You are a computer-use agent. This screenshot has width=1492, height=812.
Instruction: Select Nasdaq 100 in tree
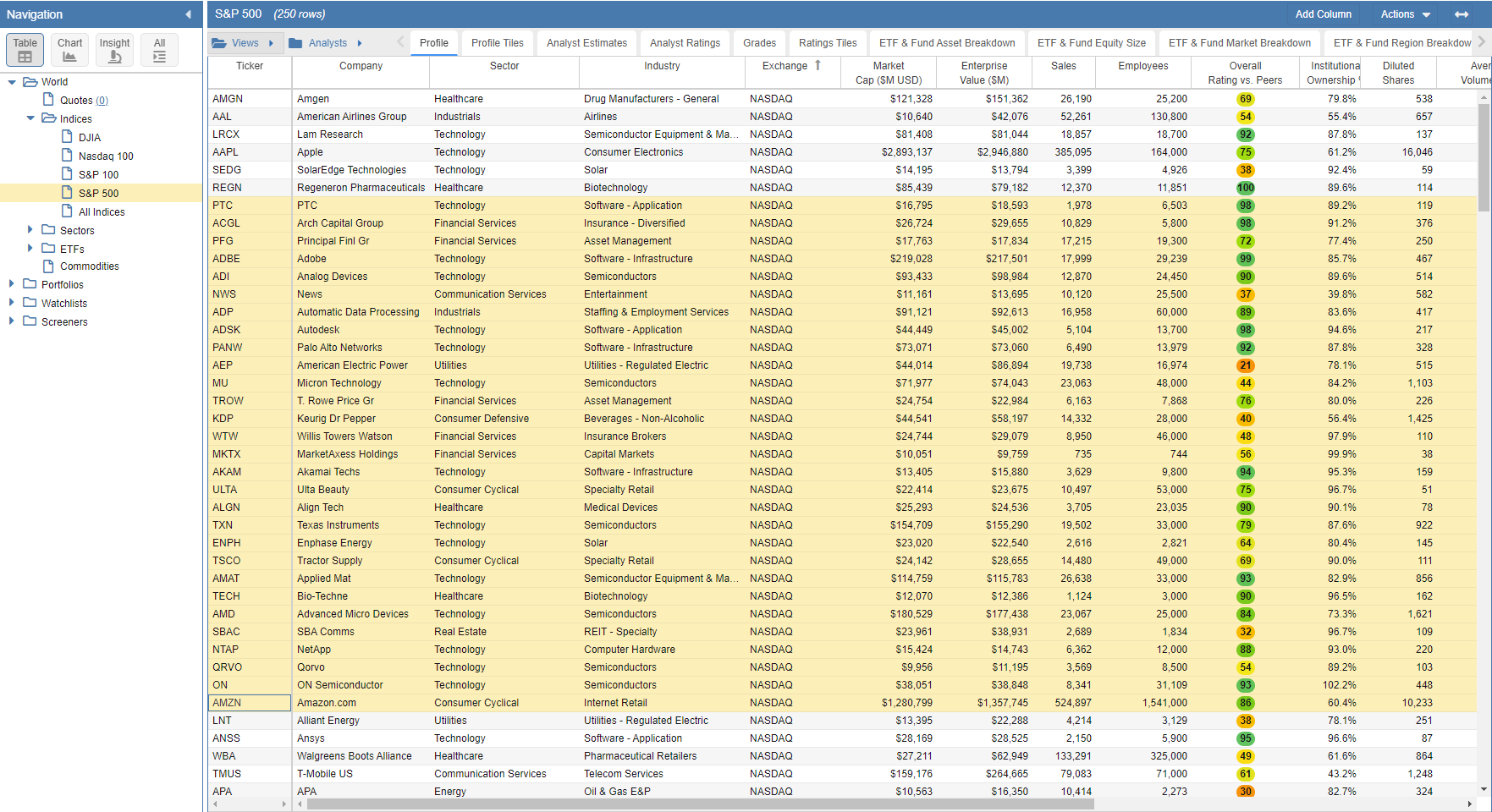(x=106, y=156)
